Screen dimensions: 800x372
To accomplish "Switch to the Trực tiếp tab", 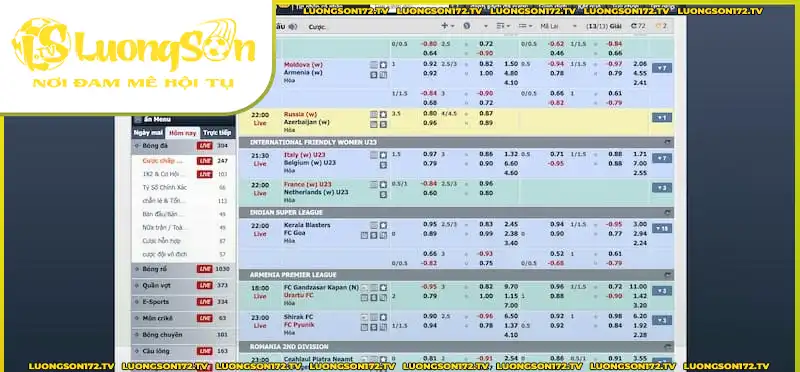I will (217, 133).
